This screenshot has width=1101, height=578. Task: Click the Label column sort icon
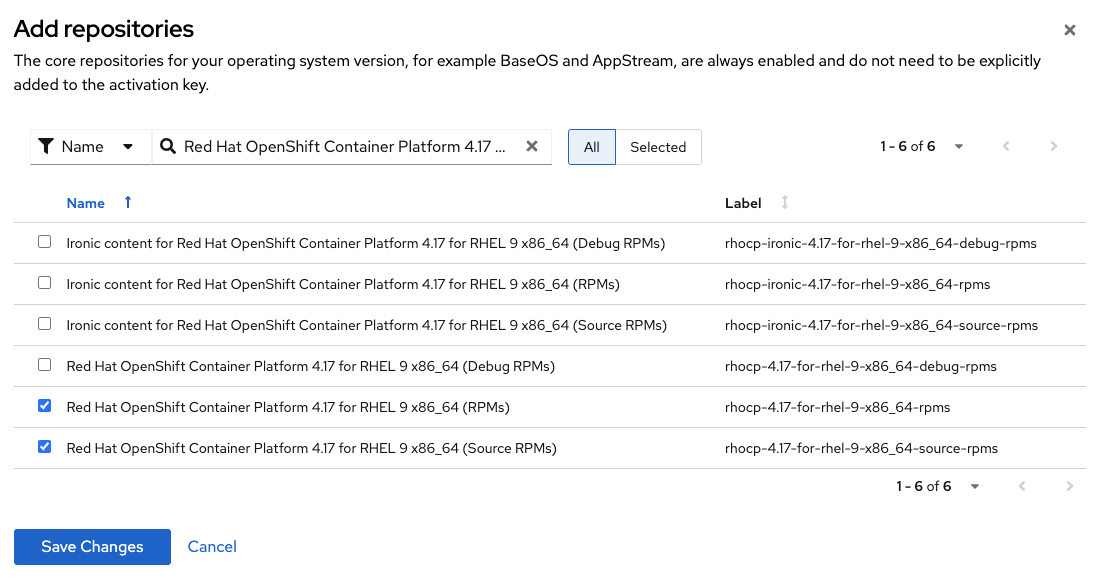(x=785, y=202)
